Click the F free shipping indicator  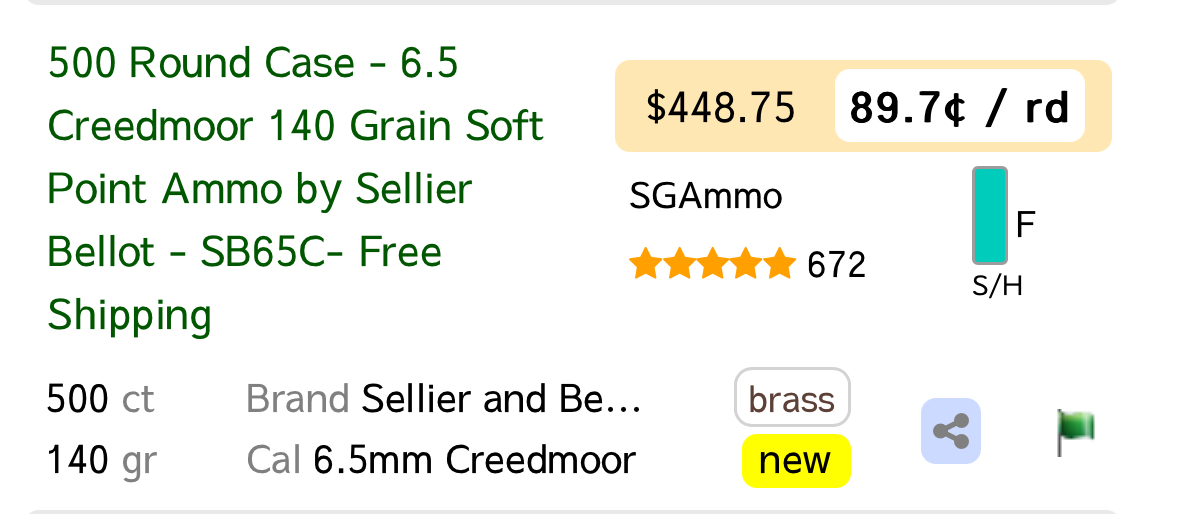pyautogui.click(x=1026, y=225)
